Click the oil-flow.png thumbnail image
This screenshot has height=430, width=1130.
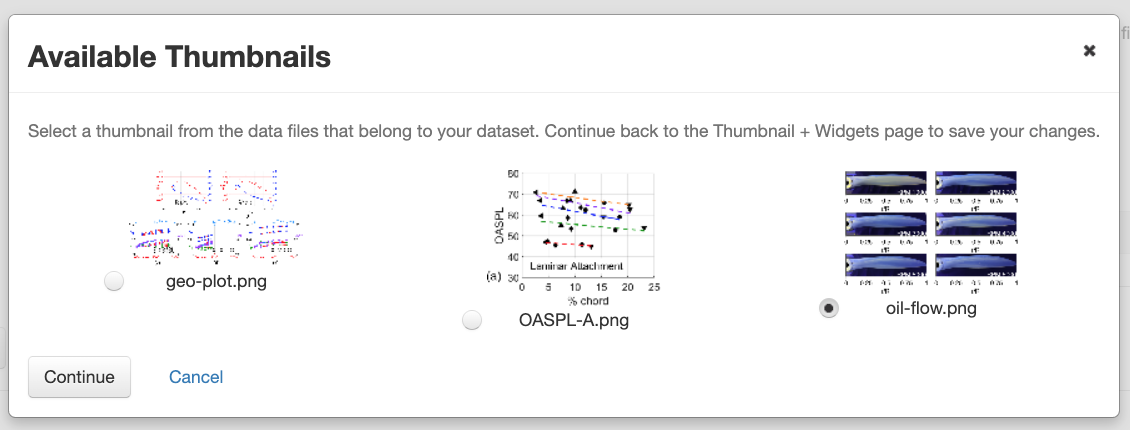pyautogui.click(x=930, y=228)
